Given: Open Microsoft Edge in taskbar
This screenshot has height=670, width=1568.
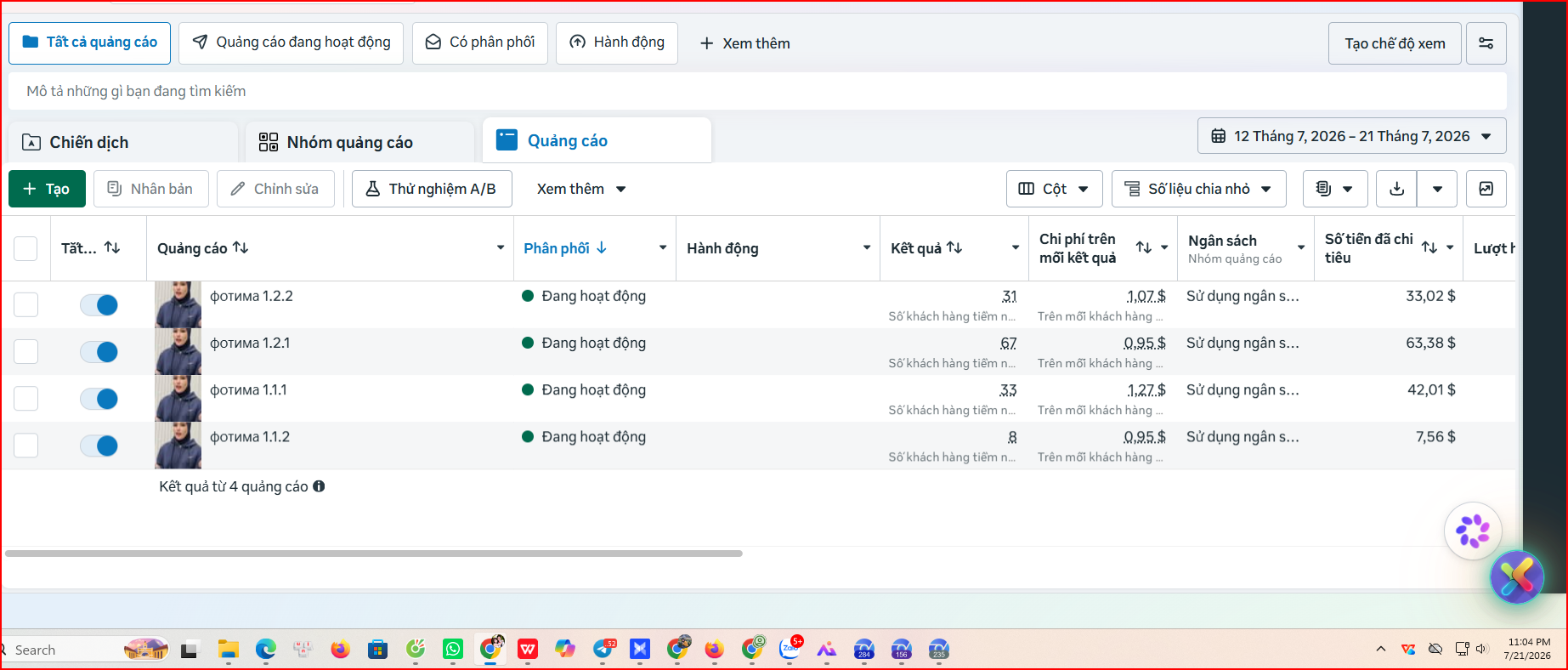Looking at the screenshot, I should 266,650.
